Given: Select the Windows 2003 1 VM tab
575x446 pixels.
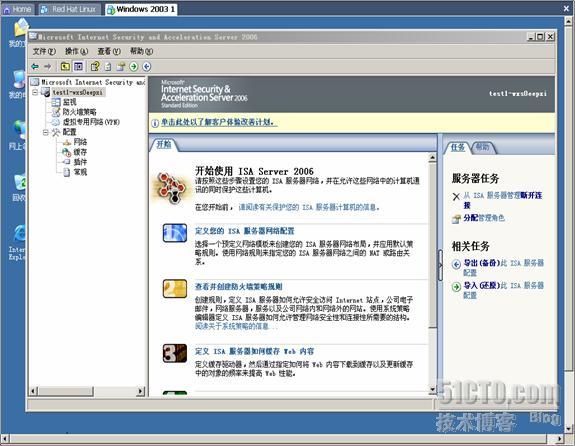Looking at the screenshot, I should coord(141,9).
